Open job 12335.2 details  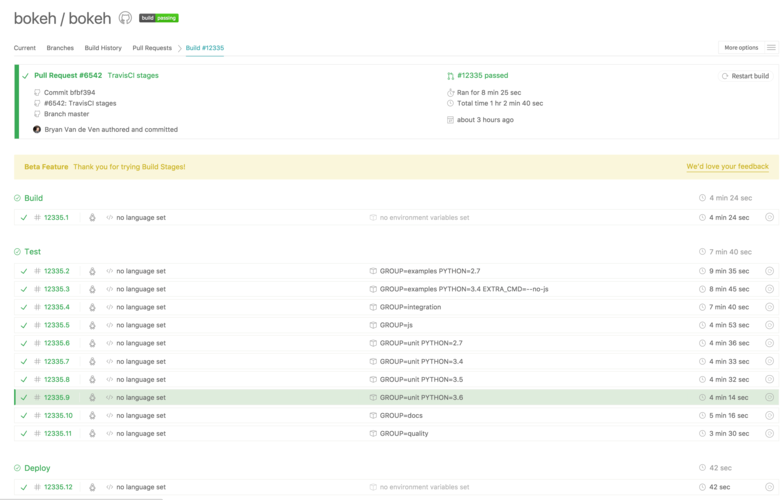(56, 271)
